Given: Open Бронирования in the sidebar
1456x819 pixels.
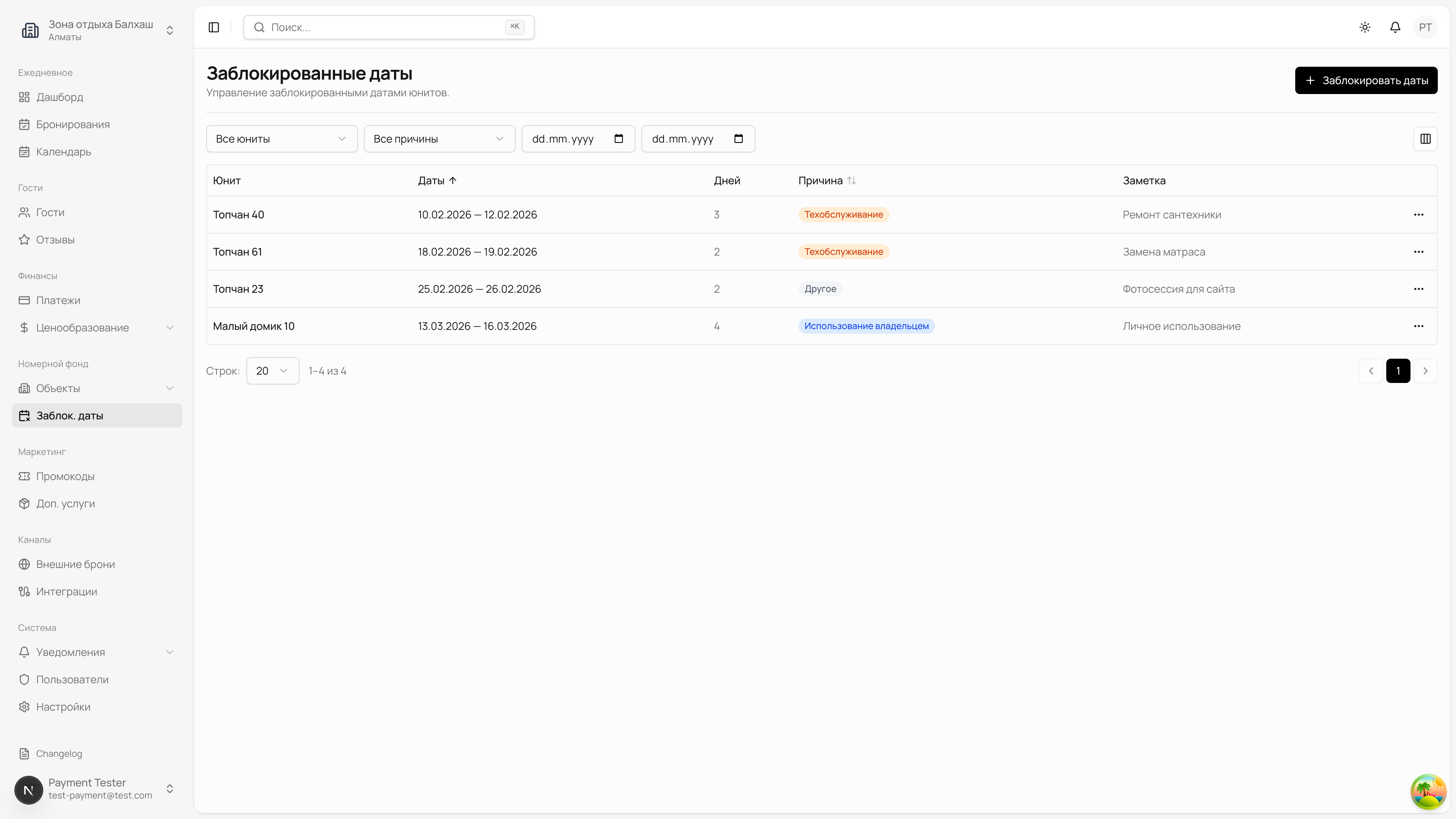Looking at the screenshot, I should pyautogui.click(x=73, y=124).
